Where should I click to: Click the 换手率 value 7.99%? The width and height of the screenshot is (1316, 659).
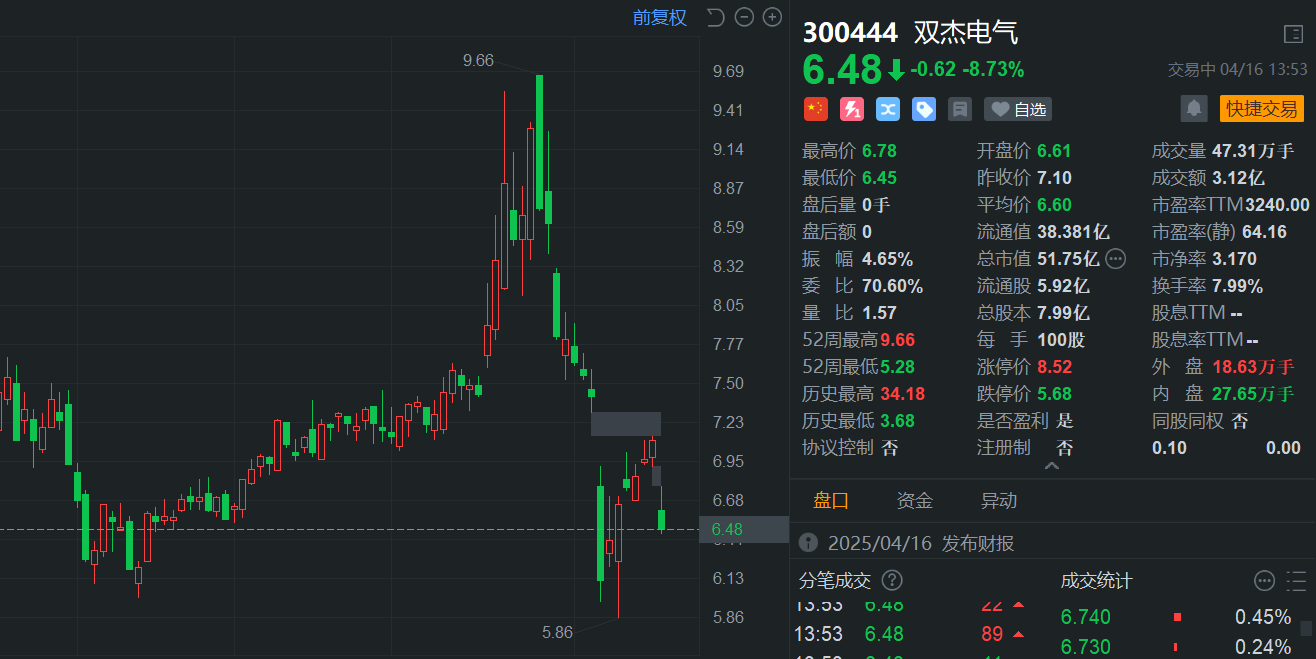tap(1237, 286)
